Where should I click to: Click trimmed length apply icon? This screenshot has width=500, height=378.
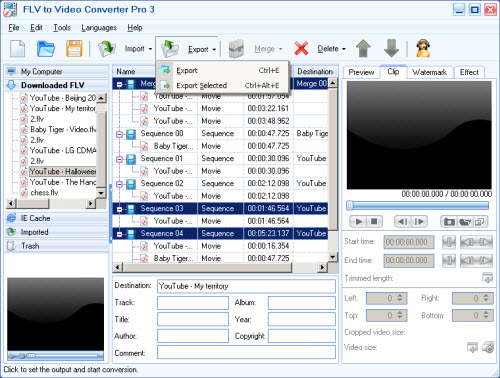click(x=487, y=278)
